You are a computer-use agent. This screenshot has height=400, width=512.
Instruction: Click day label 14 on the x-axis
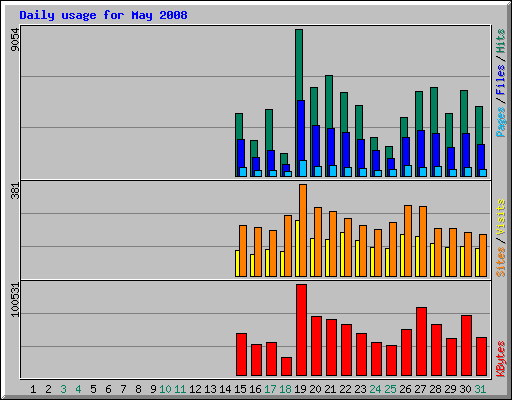click(225, 389)
